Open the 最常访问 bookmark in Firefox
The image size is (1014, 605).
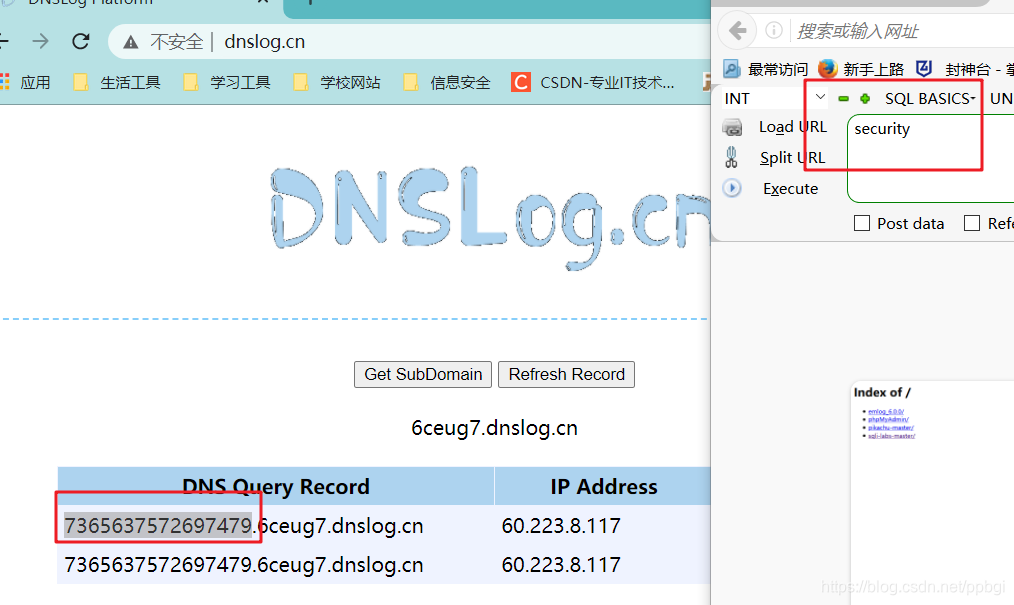coord(766,69)
